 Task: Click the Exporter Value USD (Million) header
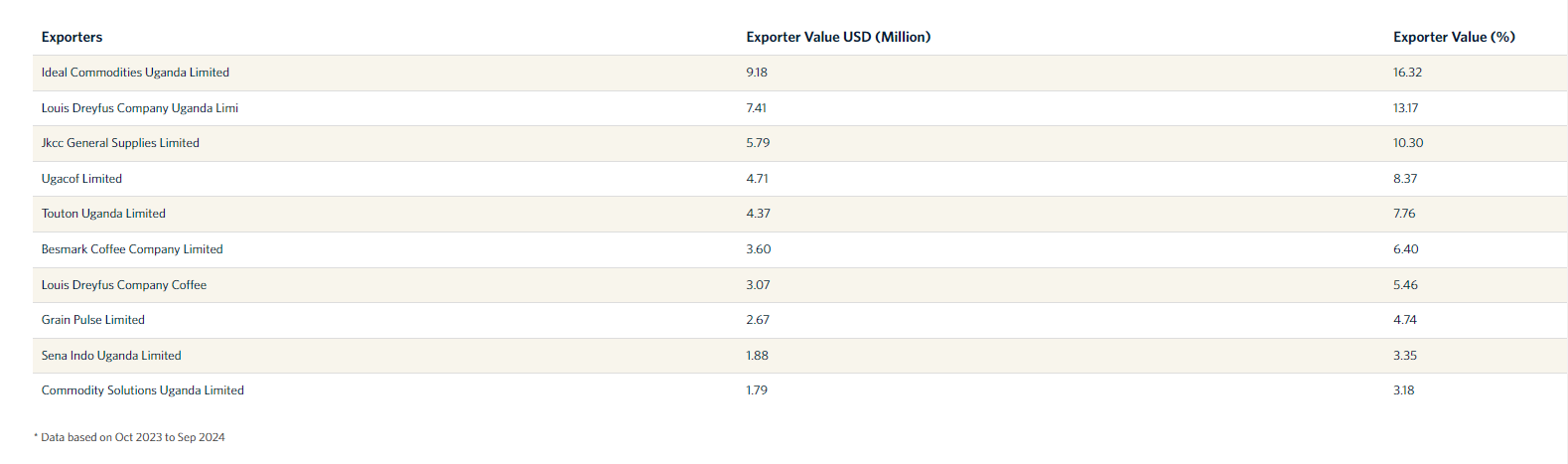838,37
